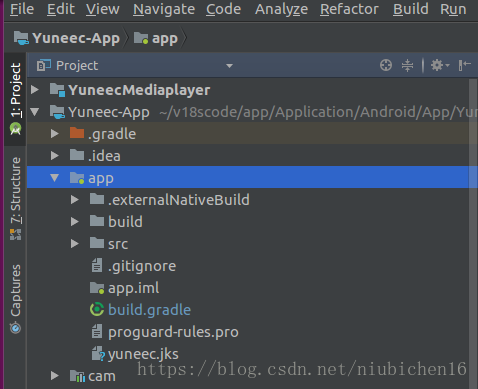
Task: Collapse the Yuneec-App root node
Action: click(x=35, y=112)
